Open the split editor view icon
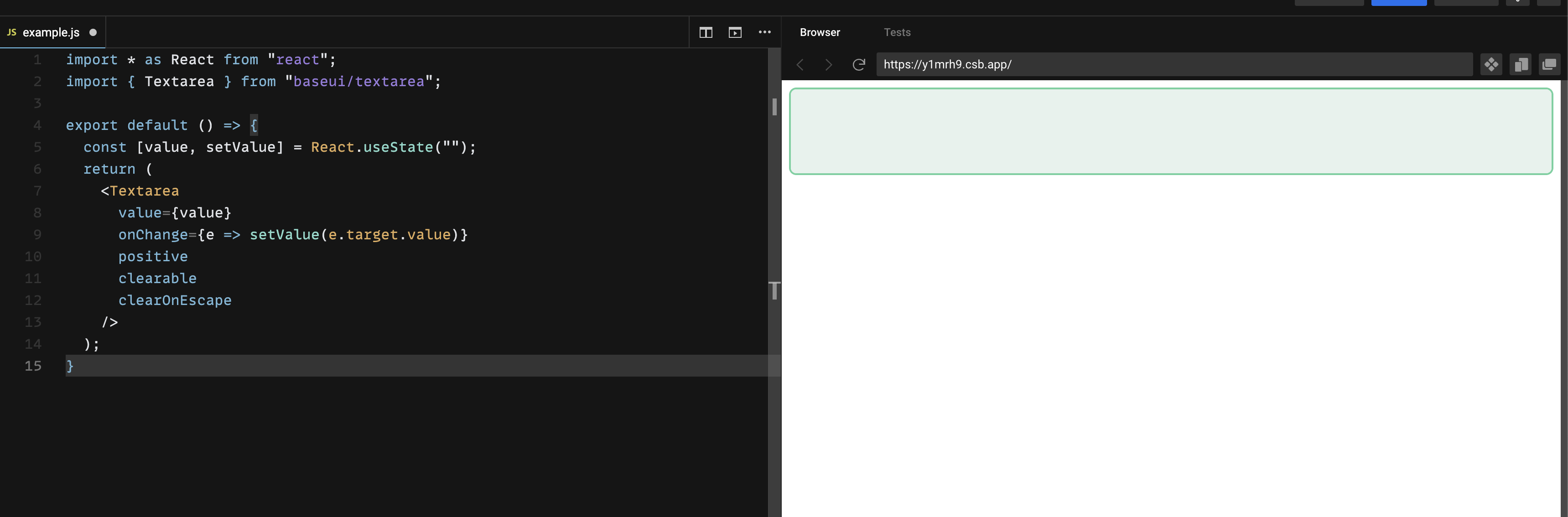Image resolution: width=1568 pixels, height=517 pixels. coord(706,32)
